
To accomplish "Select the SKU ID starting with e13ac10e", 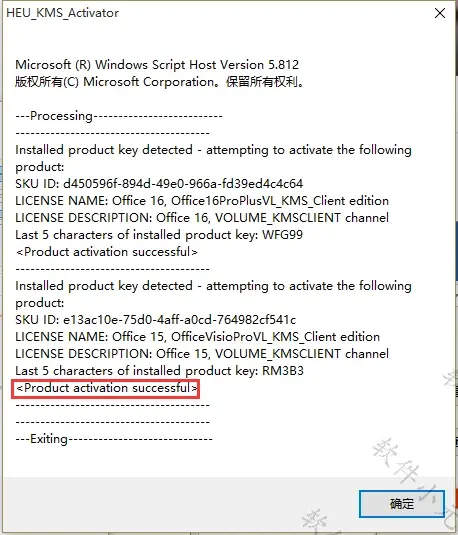I will point(156,320).
